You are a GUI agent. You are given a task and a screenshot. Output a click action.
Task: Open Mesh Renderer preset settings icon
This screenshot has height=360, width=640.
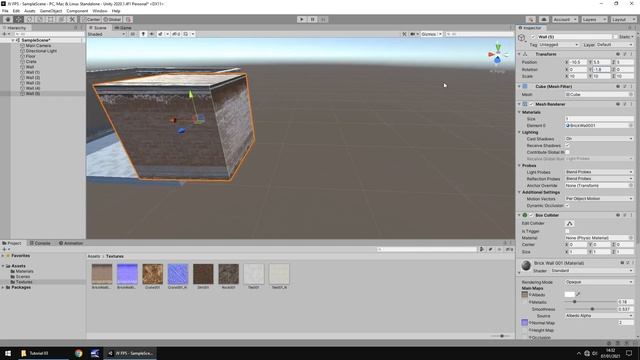(624, 104)
